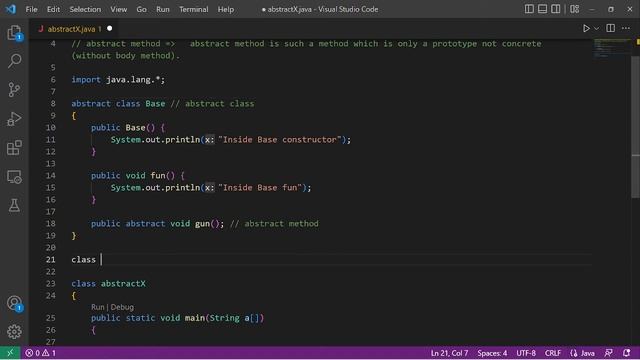The width and height of the screenshot is (640, 360).
Task: Toggle the bottom panel layout
Action: (x=542, y=9)
